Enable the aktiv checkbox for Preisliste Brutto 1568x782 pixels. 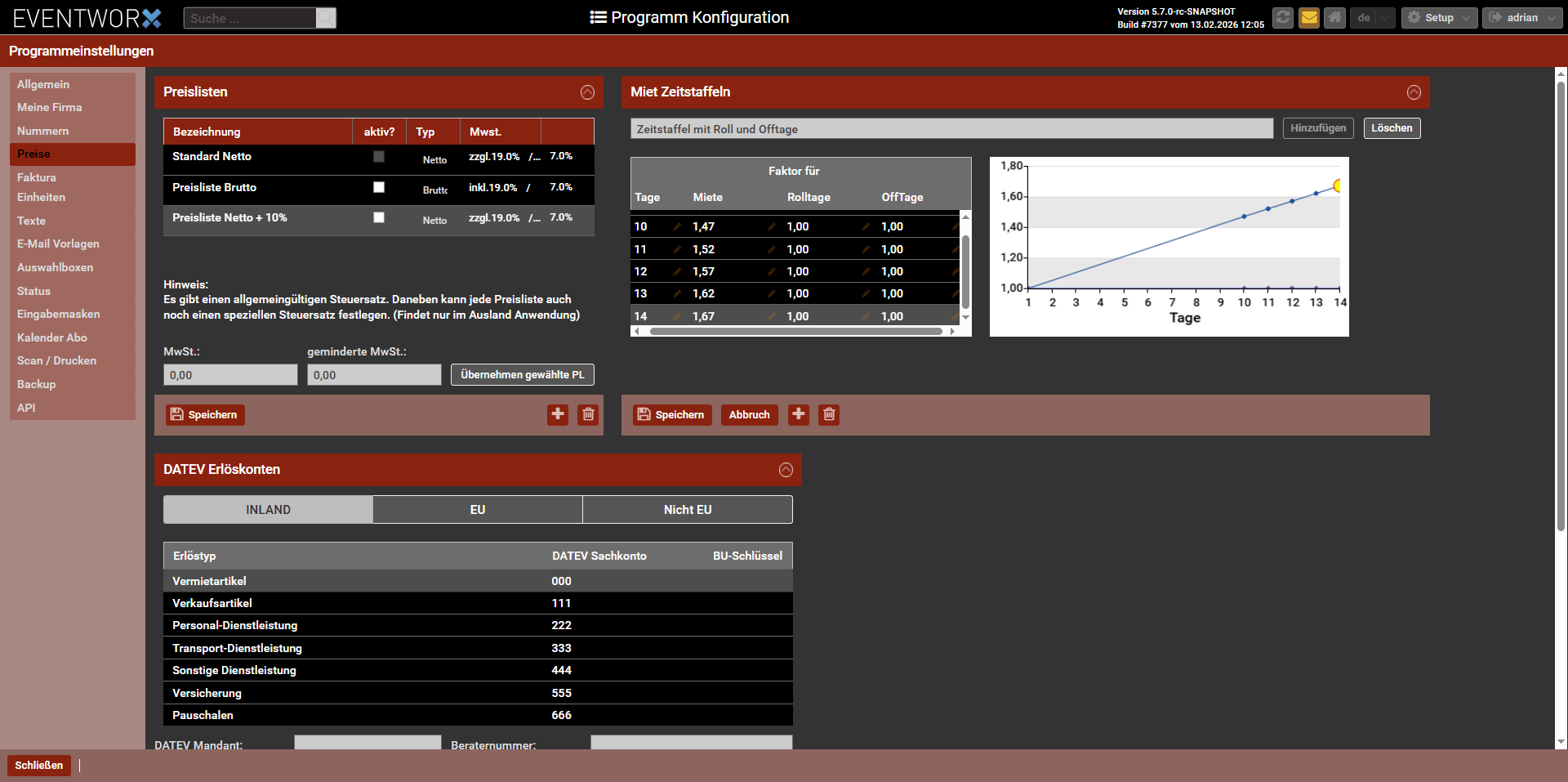point(379,187)
